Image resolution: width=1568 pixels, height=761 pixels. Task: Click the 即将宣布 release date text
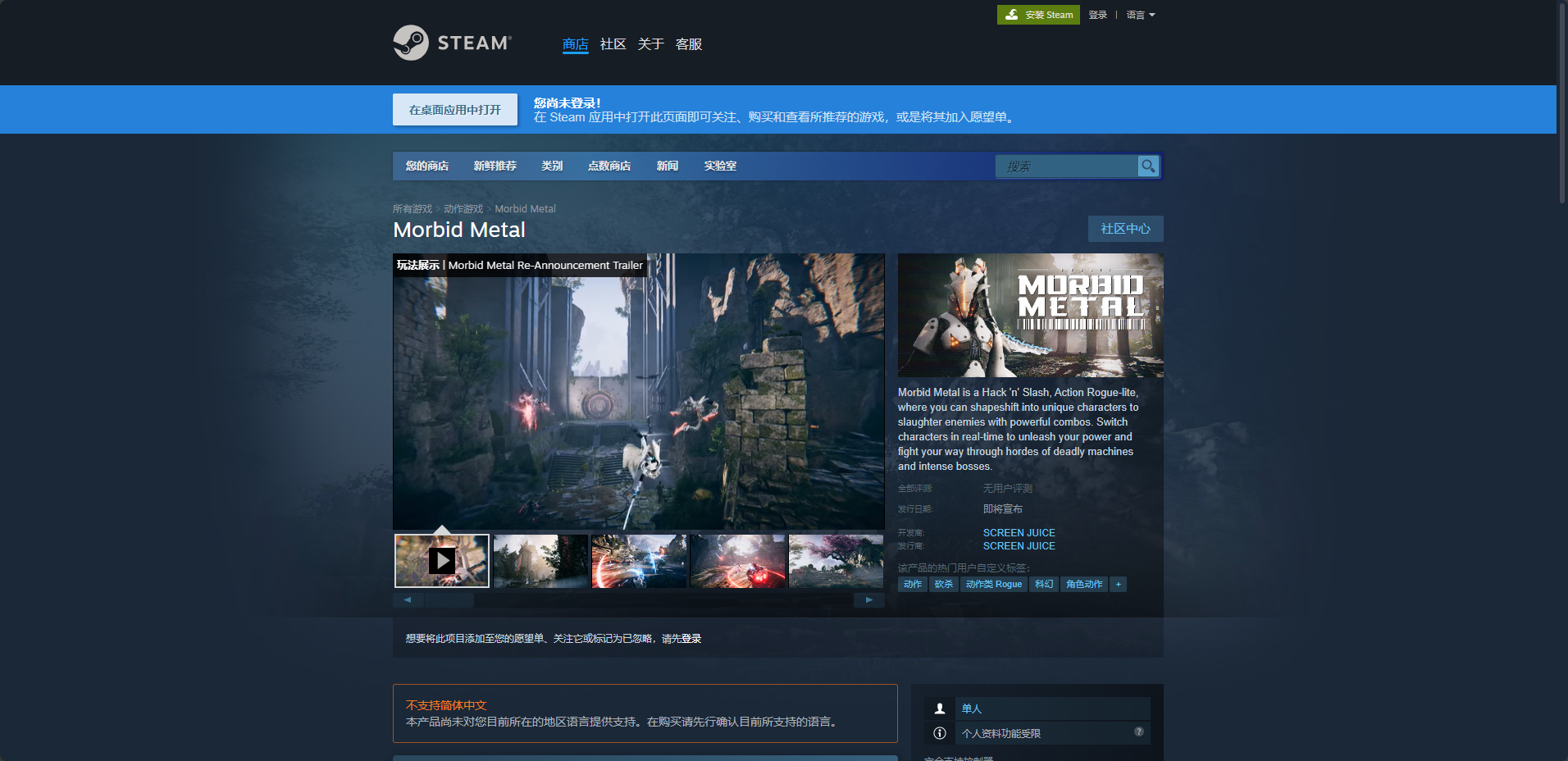tap(1003, 509)
